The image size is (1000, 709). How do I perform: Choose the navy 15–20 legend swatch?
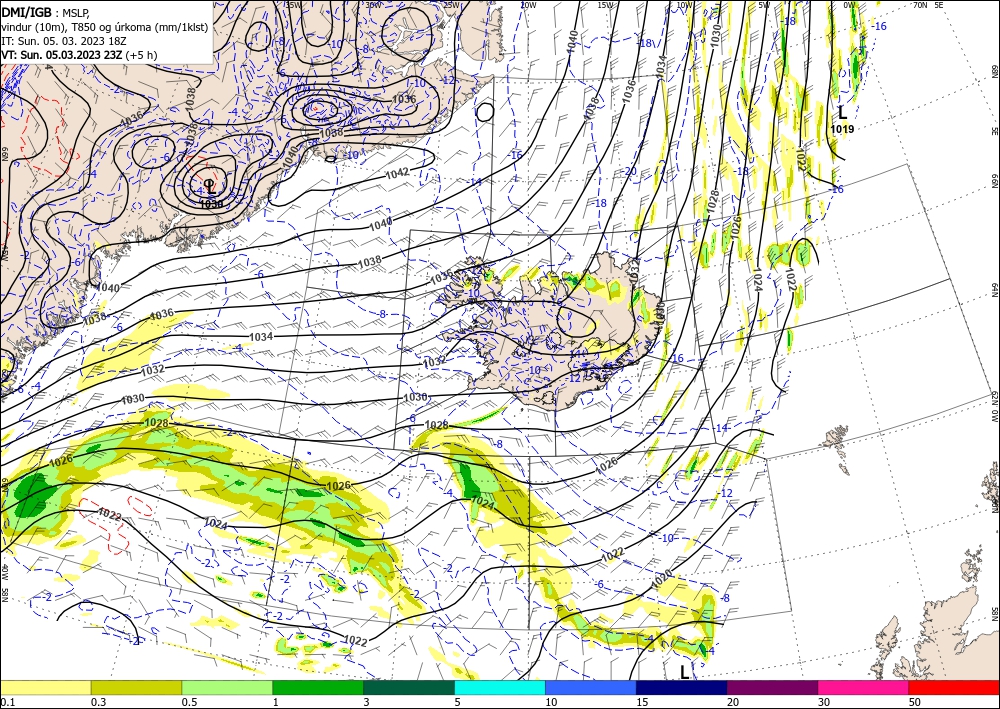pos(682,687)
